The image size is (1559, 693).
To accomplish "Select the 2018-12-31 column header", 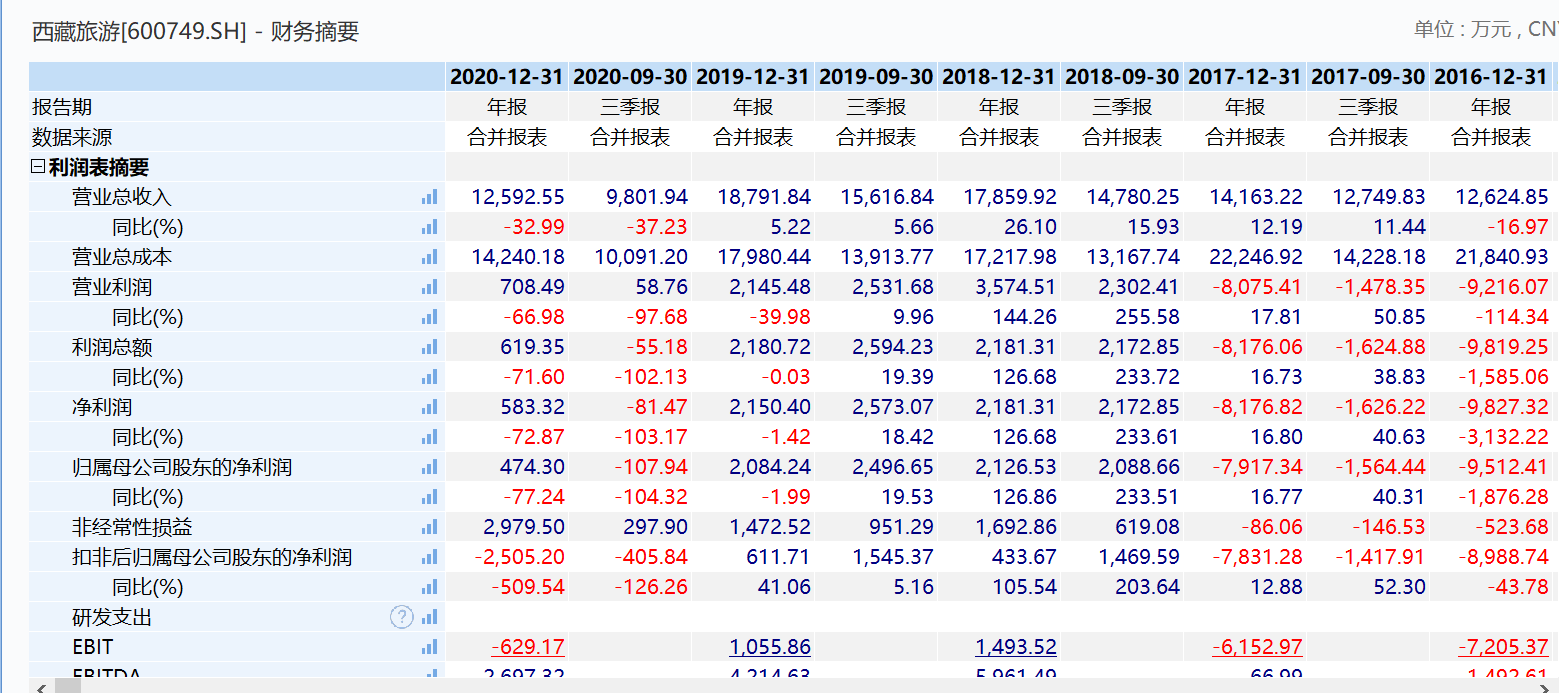I will pyautogui.click(x=999, y=77).
